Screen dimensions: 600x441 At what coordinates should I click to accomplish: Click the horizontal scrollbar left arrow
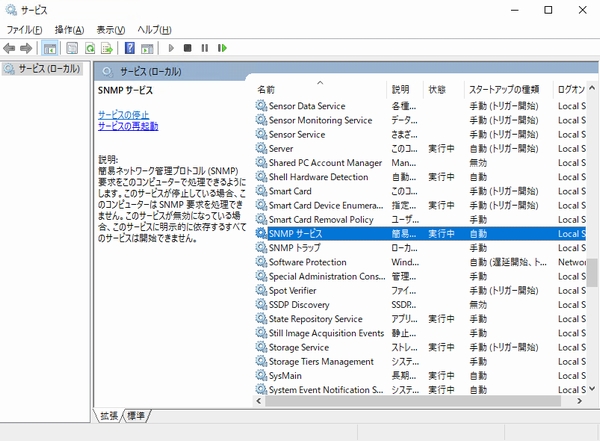[259, 401]
